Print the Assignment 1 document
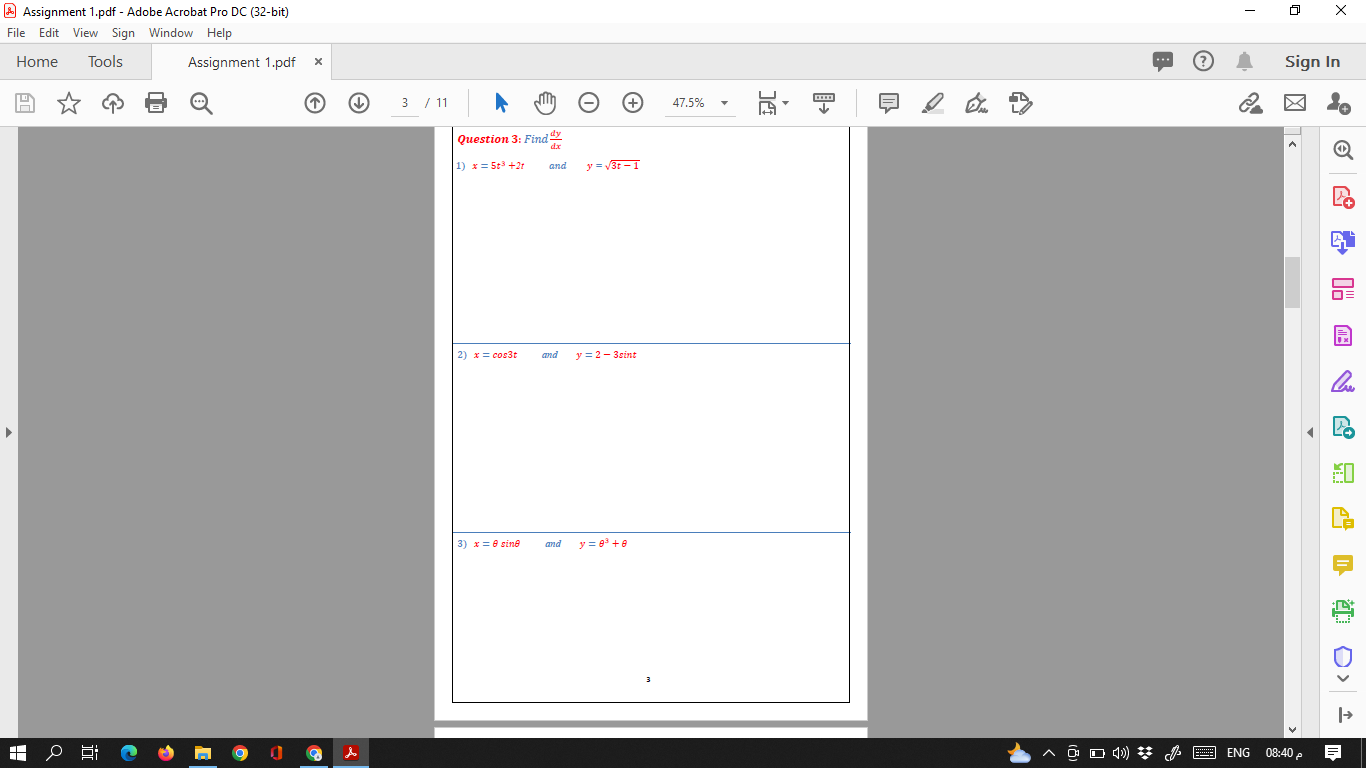This screenshot has width=1366, height=768. tap(156, 103)
